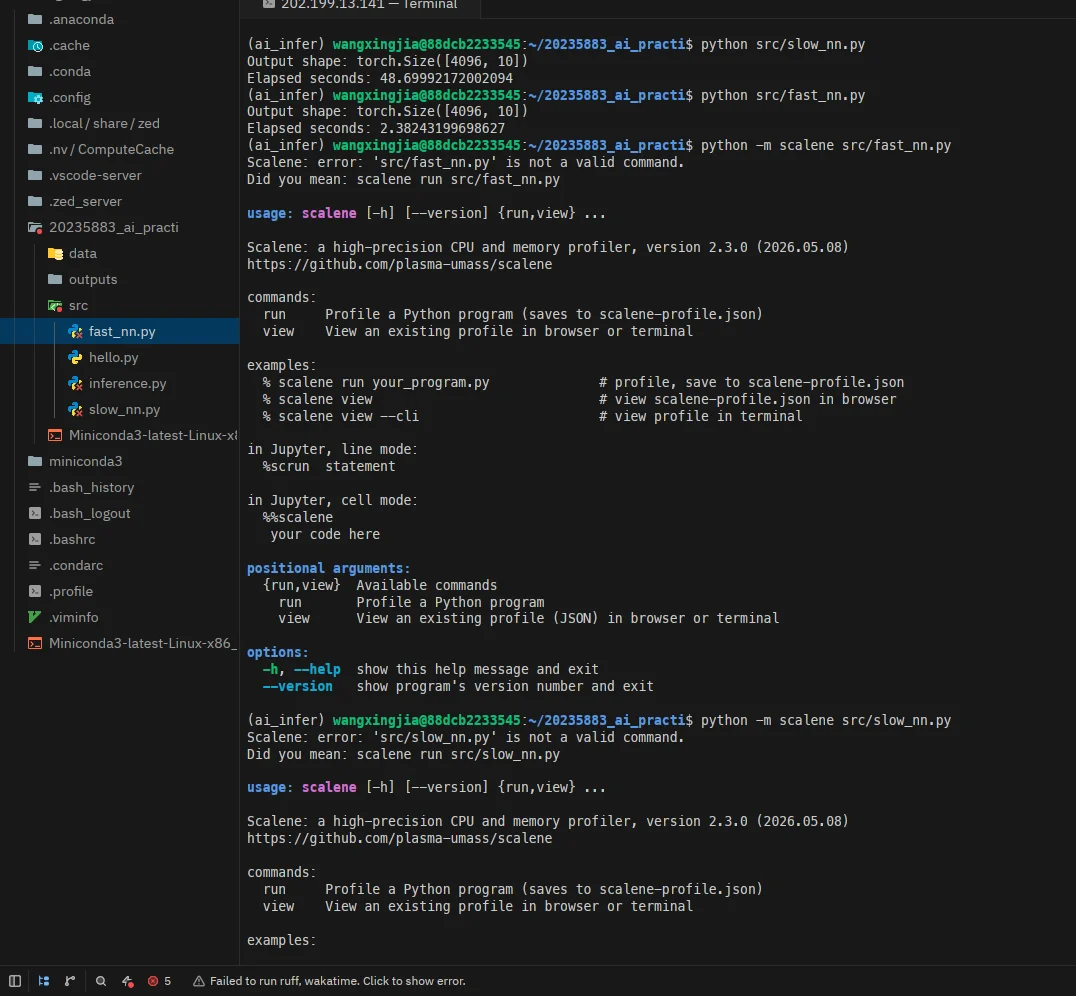Open the .bash_history file
This screenshot has width=1076, height=996.
(119, 487)
